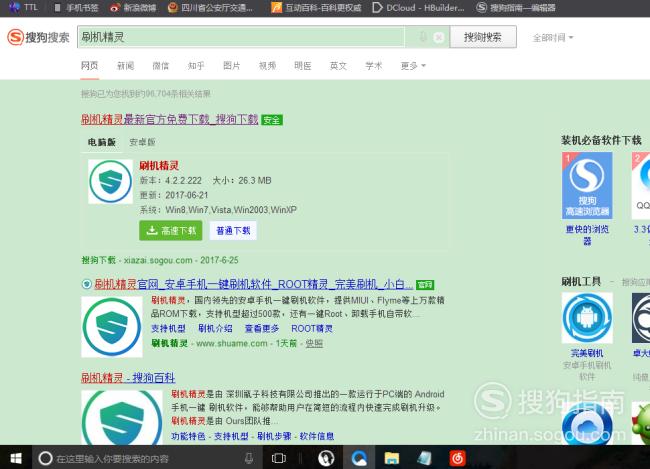Screen dimensions: 650x469
Task: Open the 四川省公安厅交通 bookmark
Action: pyautogui.click(x=211, y=7)
